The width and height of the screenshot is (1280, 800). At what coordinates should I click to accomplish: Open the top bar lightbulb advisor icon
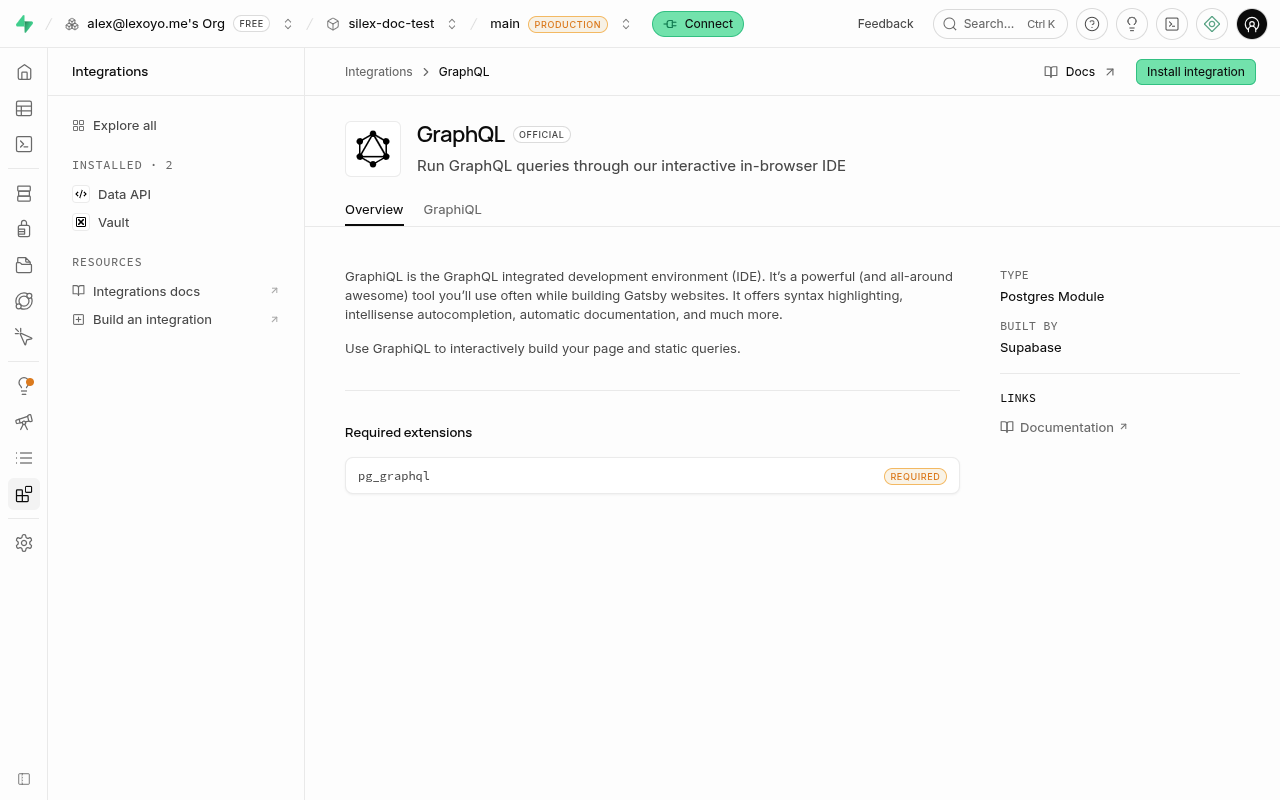[1132, 24]
